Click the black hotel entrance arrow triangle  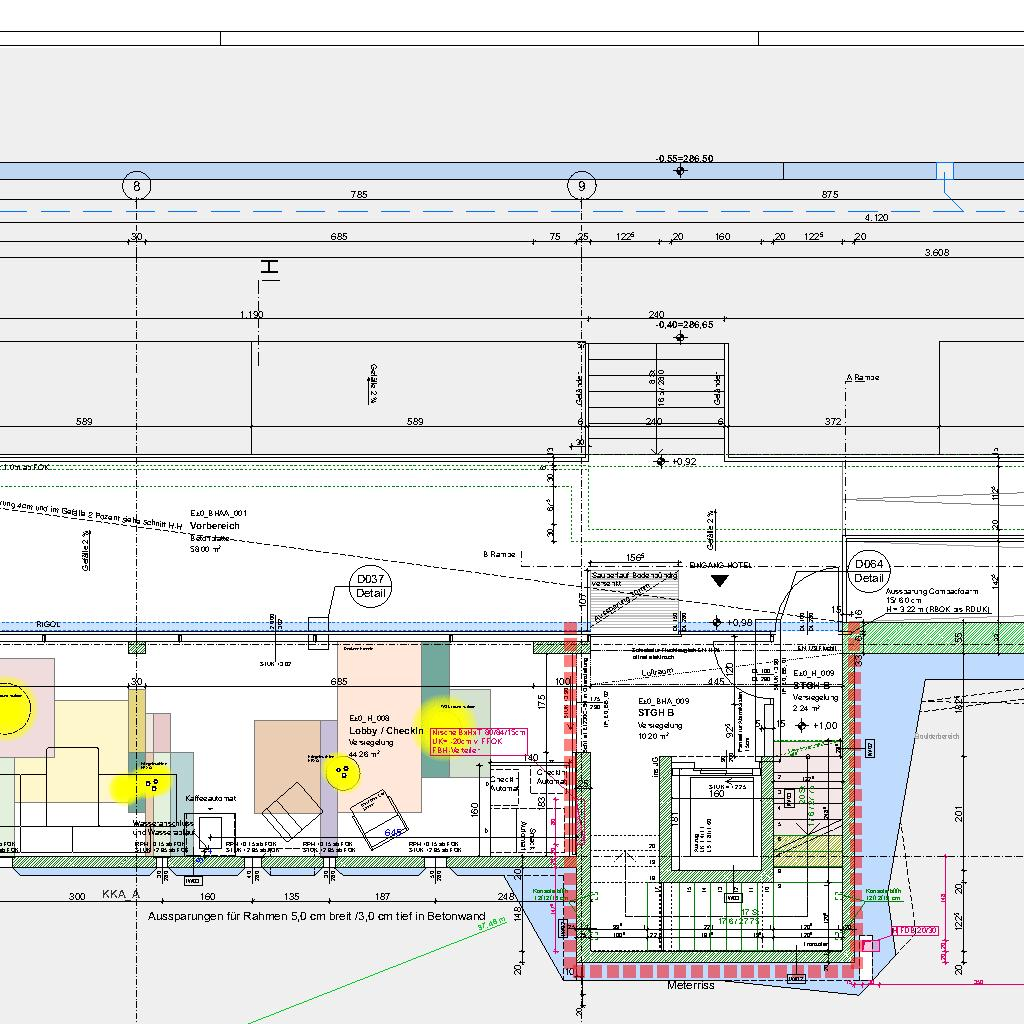[719, 581]
